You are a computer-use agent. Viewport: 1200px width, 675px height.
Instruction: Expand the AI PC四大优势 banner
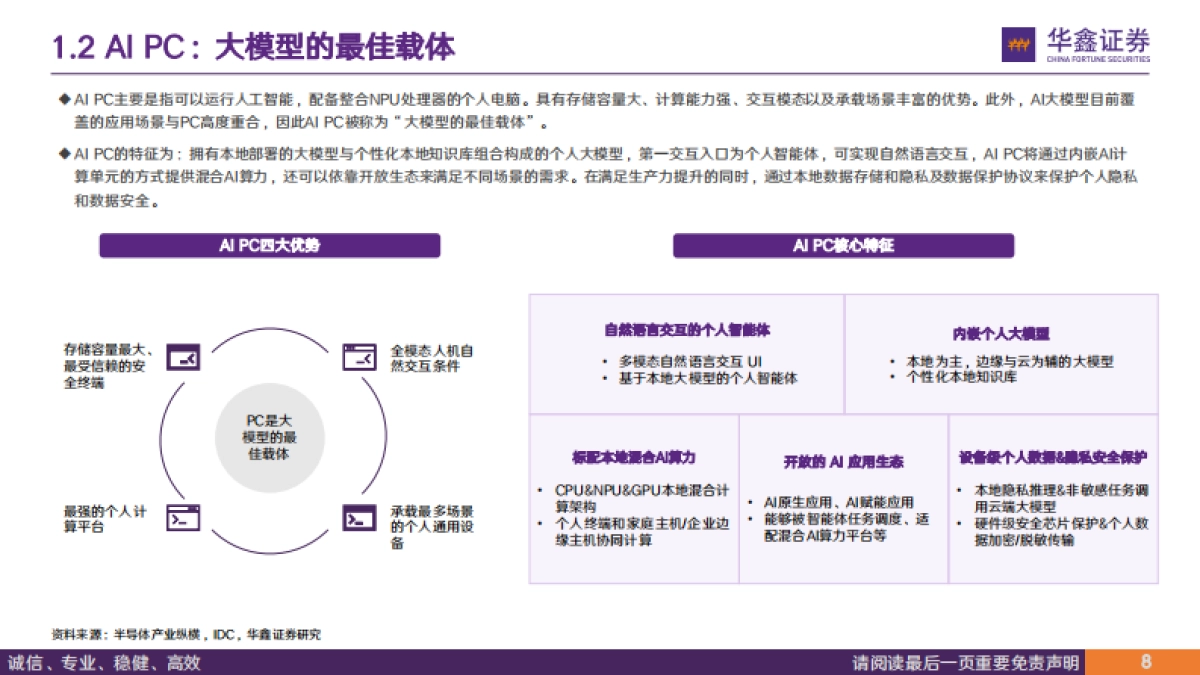(x=268, y=245)
